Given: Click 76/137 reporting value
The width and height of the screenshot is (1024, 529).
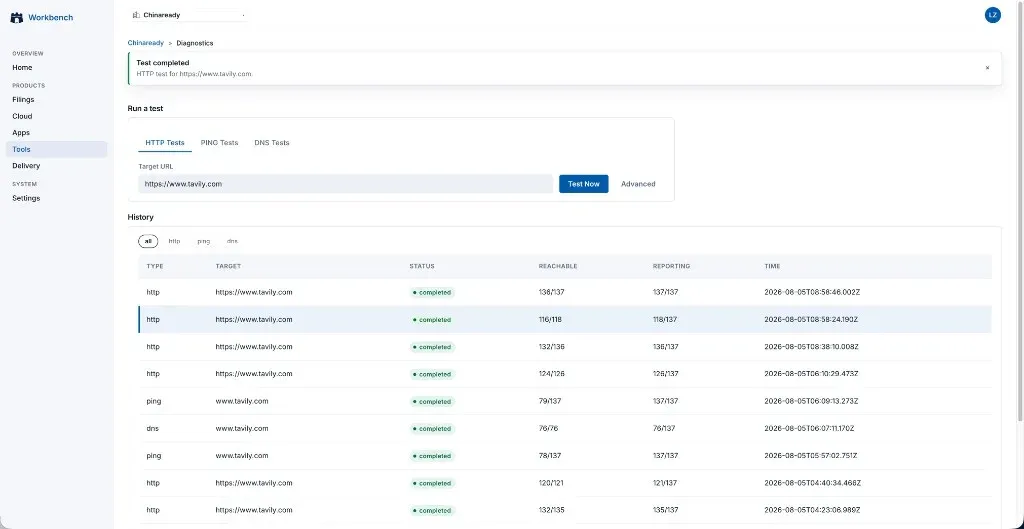Looking at the screenshot, I should coord(665,428).
